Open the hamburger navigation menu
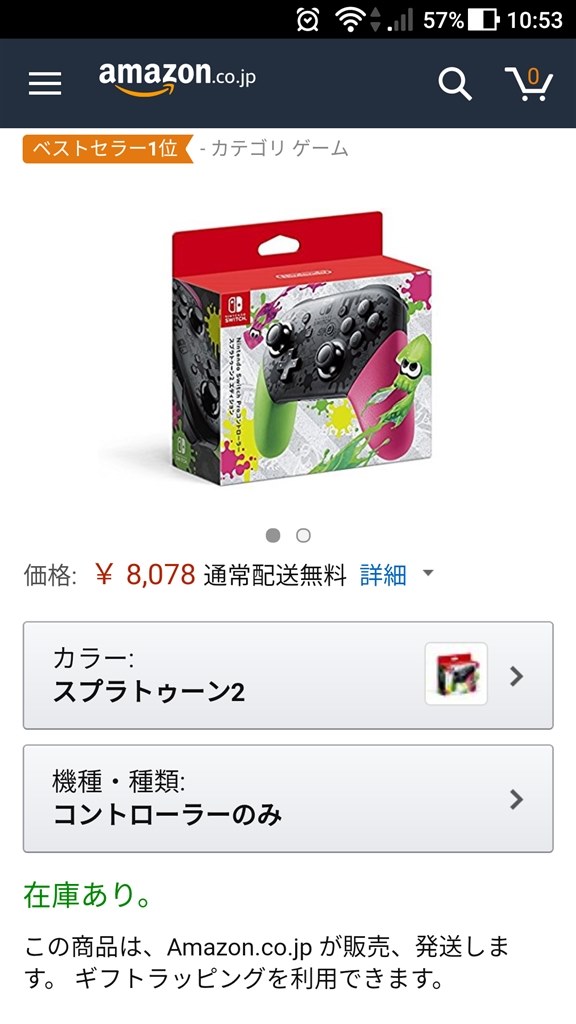Image resolution: width=576 pixels, height=1024 pixels. [45, 83]
